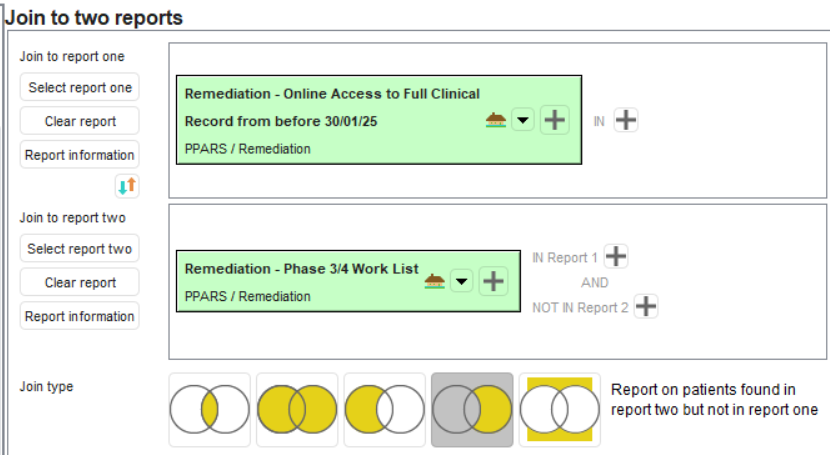Click Select report two button
The height and width of the screenshot is (455, 830).
tap(80, 249)
